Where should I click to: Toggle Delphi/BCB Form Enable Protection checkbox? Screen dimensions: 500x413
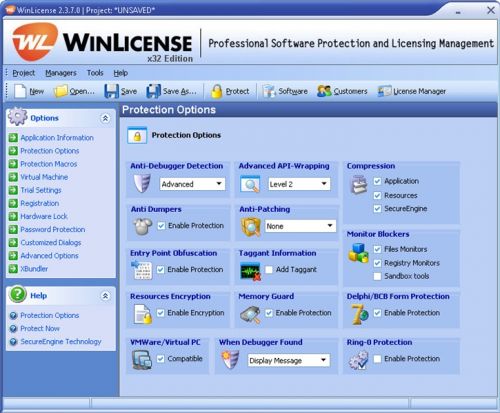[377, 313]
